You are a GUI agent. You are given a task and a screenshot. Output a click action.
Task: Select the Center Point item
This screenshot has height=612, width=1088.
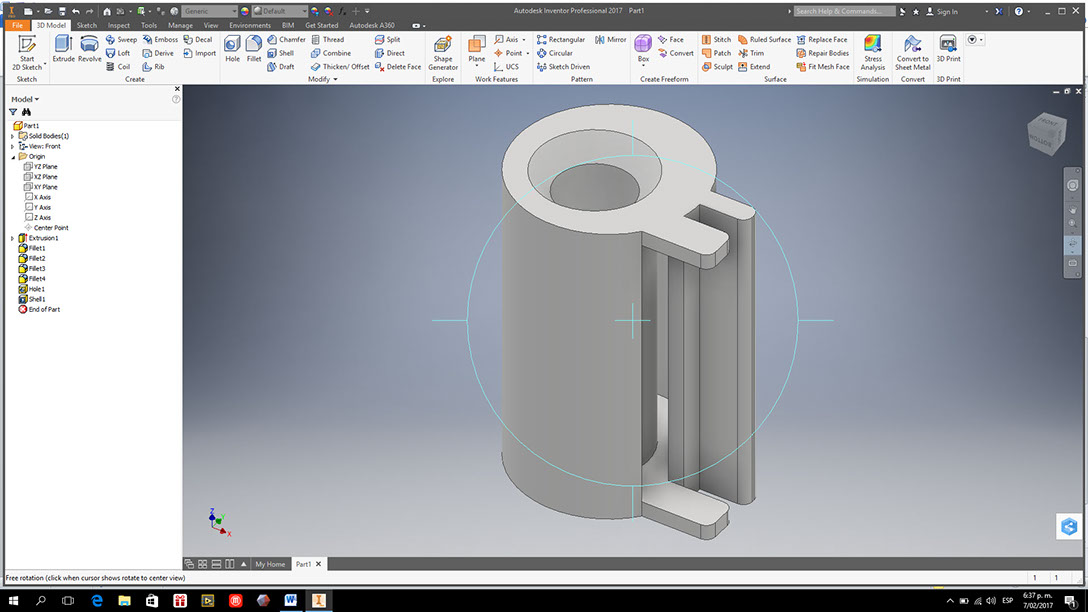click(x=46, y=228)
